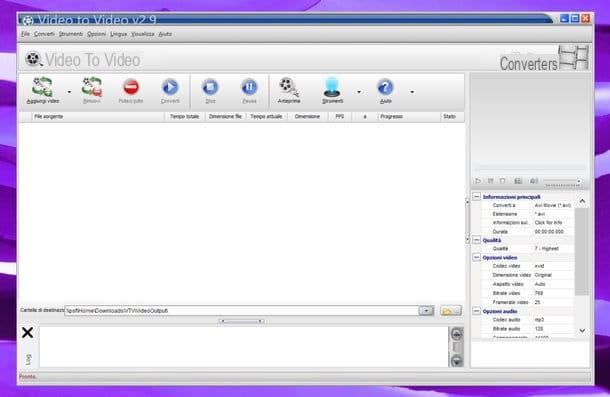Open the destination folder path dropdown
The height and width of the screenshot is (397, 610).
click(426, 311)
